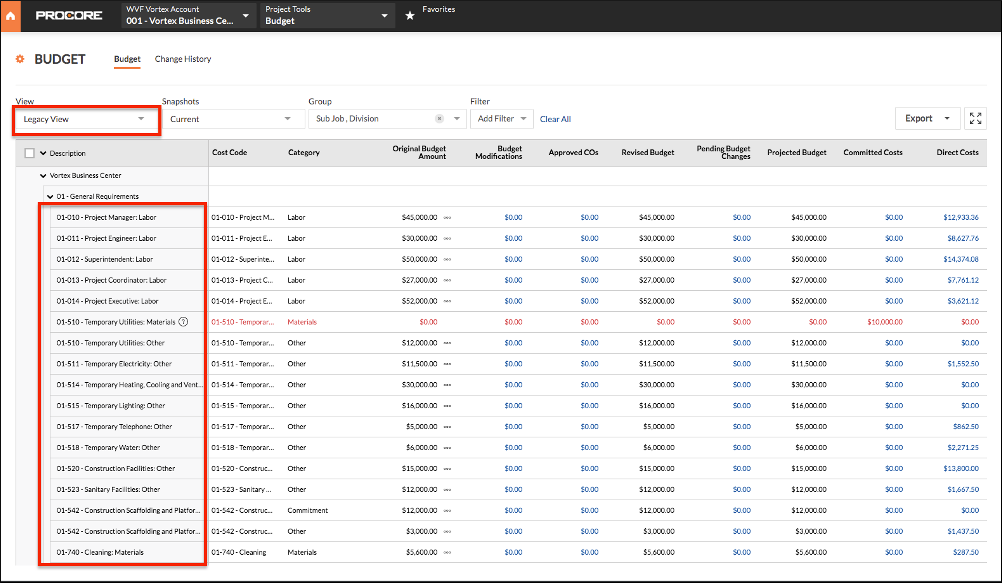Select all rows with header checkbox

(29, 153)
